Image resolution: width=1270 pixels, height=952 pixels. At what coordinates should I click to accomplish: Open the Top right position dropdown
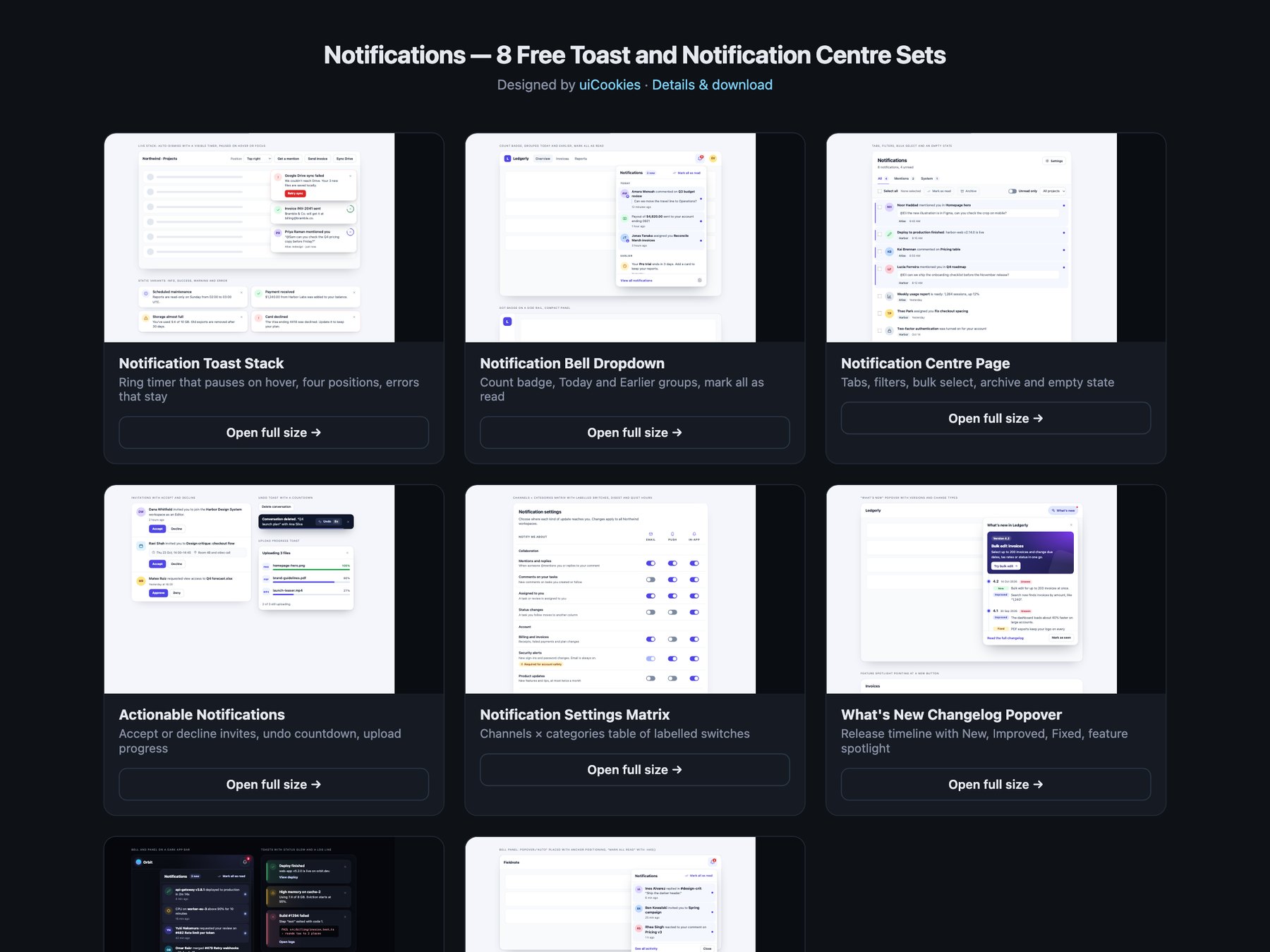tap(258, 159)
